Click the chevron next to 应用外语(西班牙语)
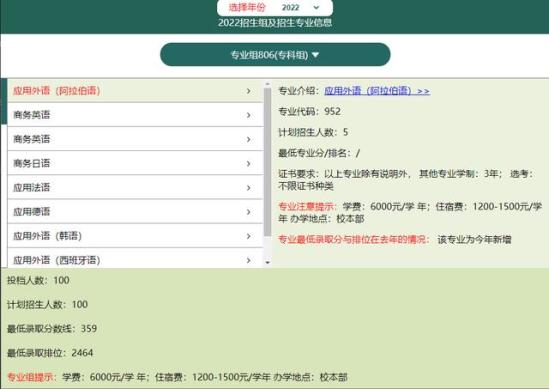 pos(249,260)
